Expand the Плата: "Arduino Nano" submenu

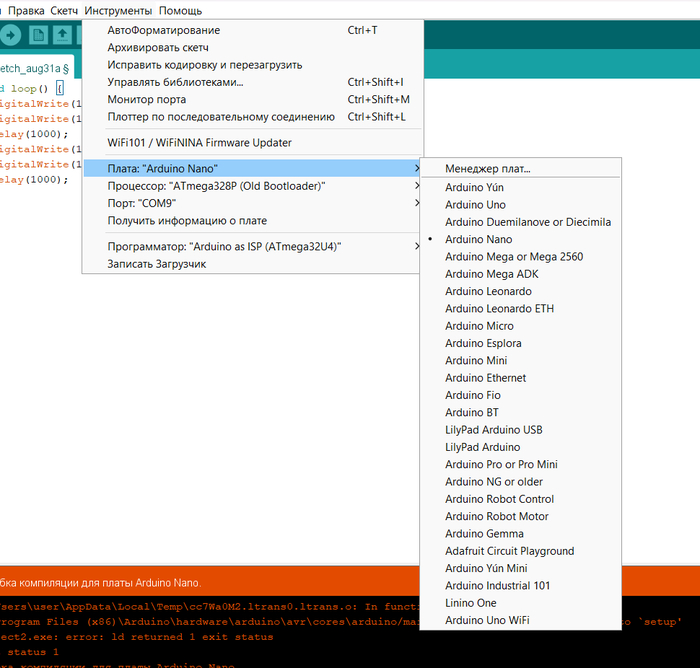253,169
